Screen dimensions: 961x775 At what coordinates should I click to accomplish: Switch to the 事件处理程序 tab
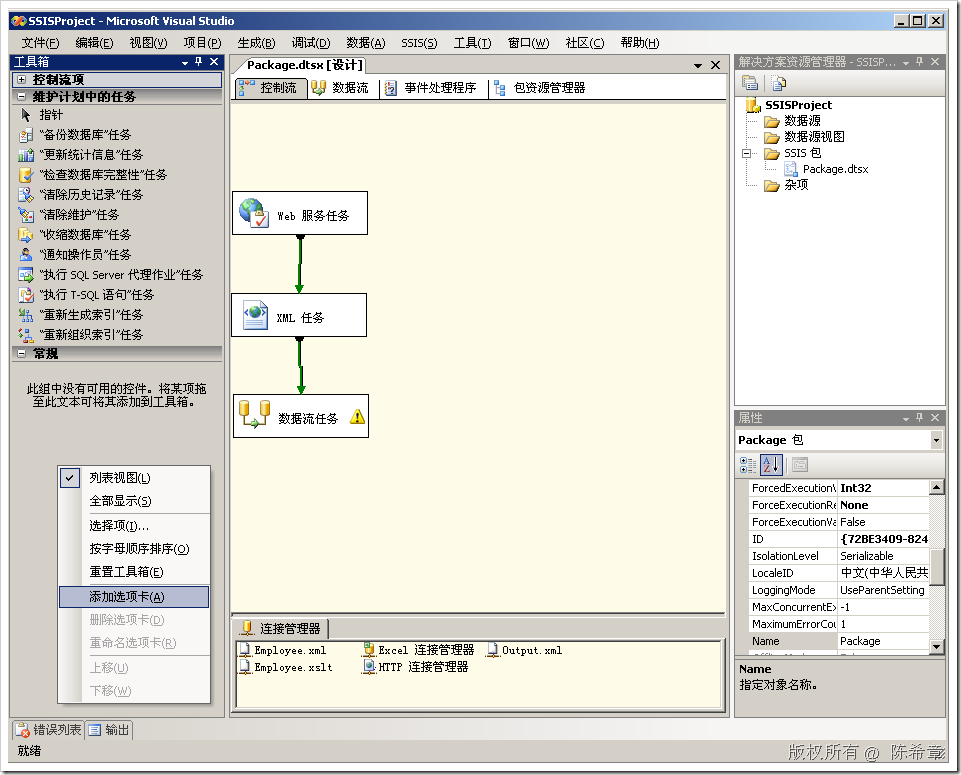(430, 88)
